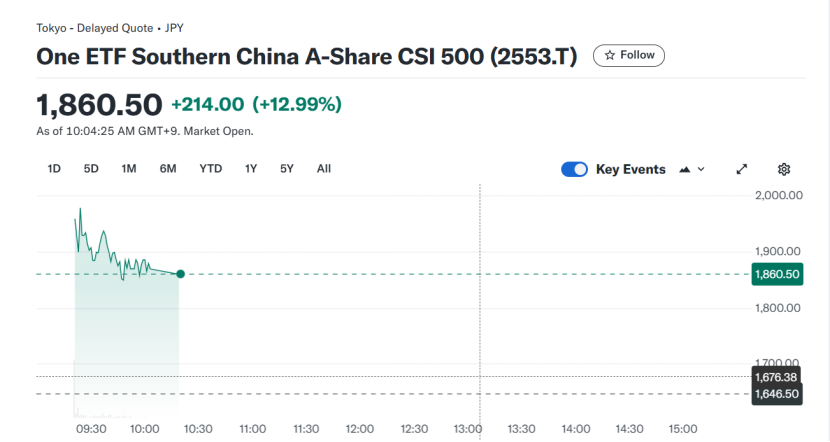Viewport: 830px width, 442px height.
Task: Click the Follow star button
Action: (629, 56)
